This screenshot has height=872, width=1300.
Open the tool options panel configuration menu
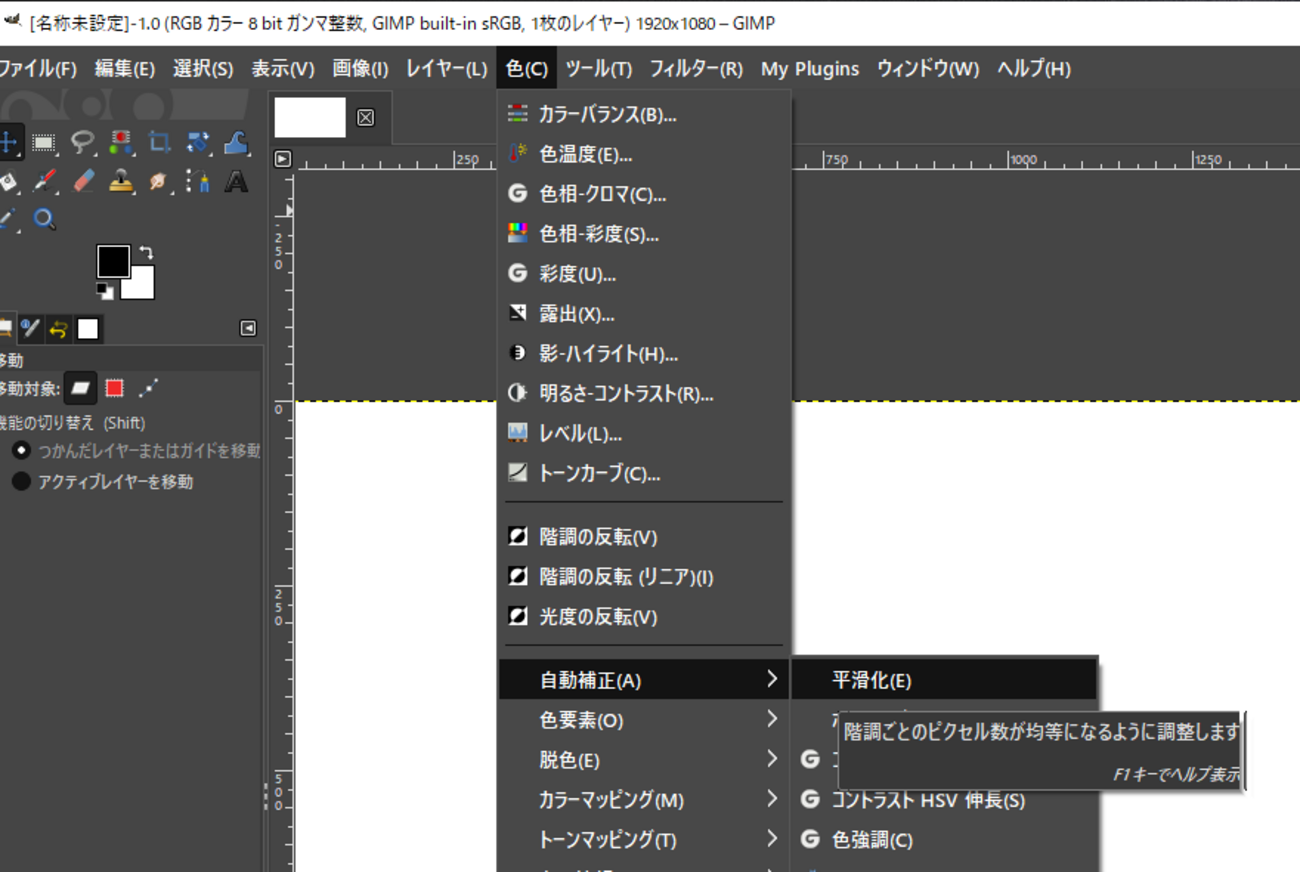[248, 328]
